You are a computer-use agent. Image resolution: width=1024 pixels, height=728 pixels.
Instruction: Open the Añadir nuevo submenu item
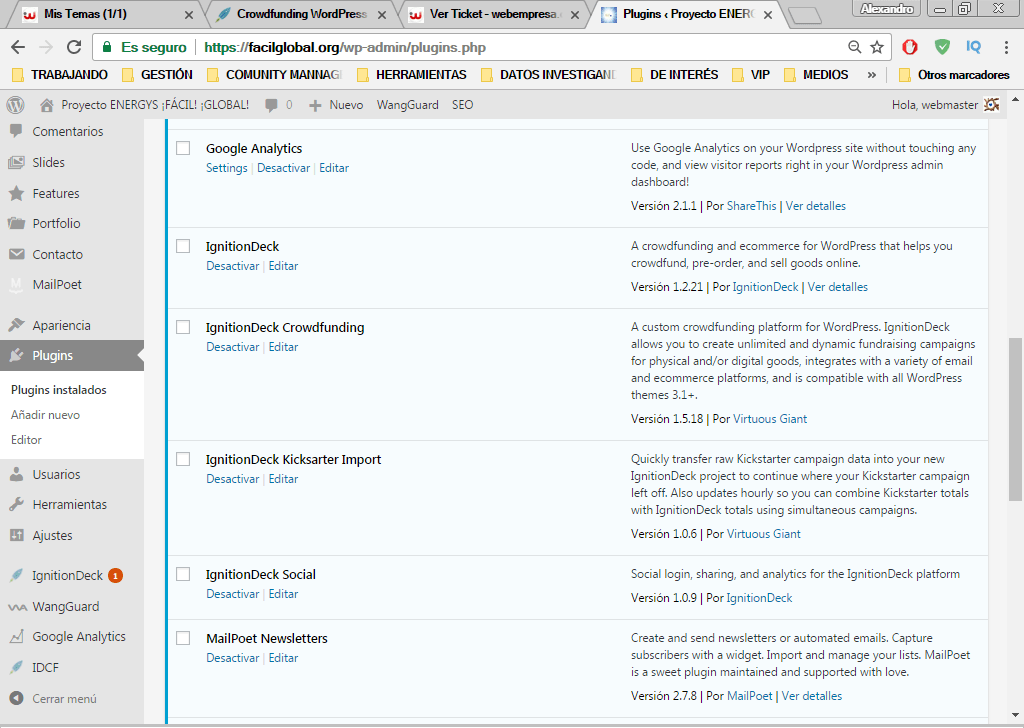(x=46, y=415)
